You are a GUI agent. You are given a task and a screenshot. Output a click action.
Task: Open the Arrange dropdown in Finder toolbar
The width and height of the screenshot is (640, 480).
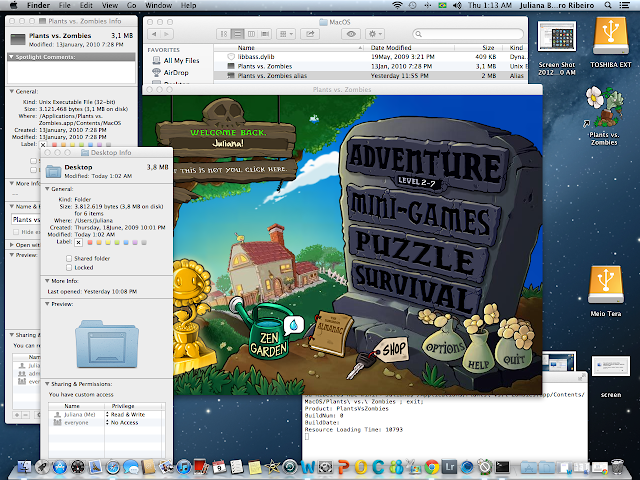tap(286, 34)
